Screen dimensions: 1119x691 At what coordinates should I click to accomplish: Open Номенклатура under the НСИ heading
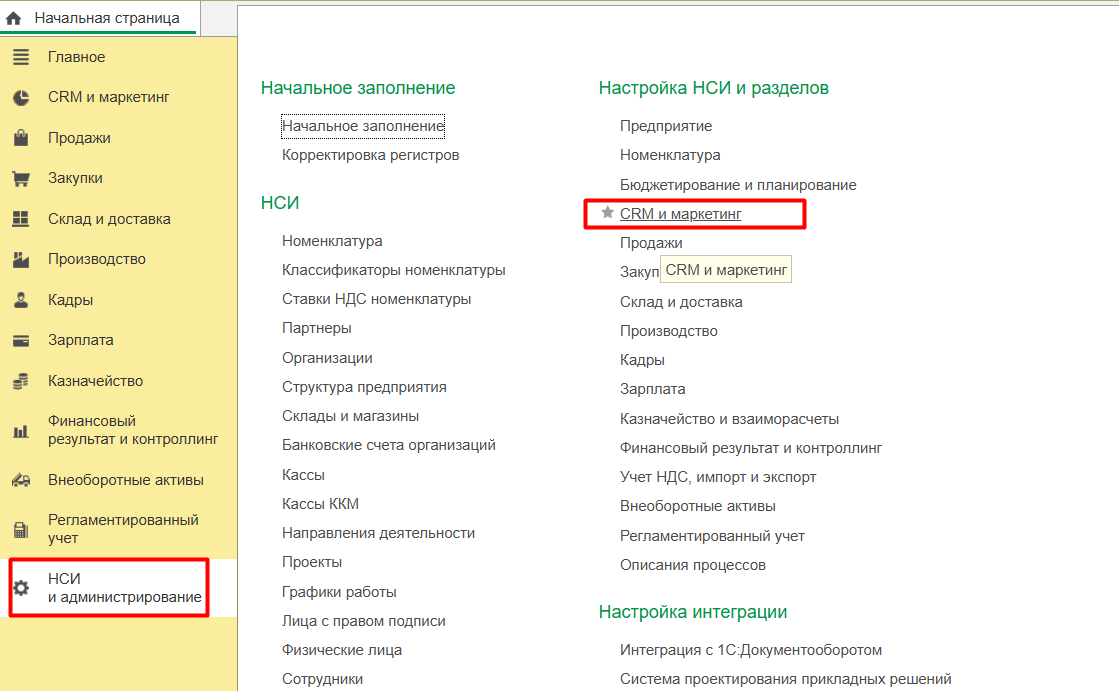[332, 241]
